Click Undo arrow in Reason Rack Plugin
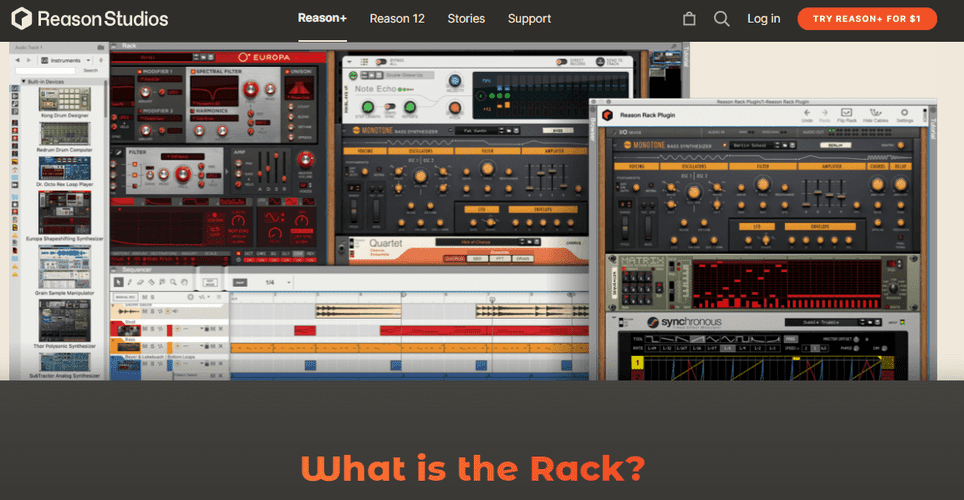The image size is (964, 500). pos(807,115)
